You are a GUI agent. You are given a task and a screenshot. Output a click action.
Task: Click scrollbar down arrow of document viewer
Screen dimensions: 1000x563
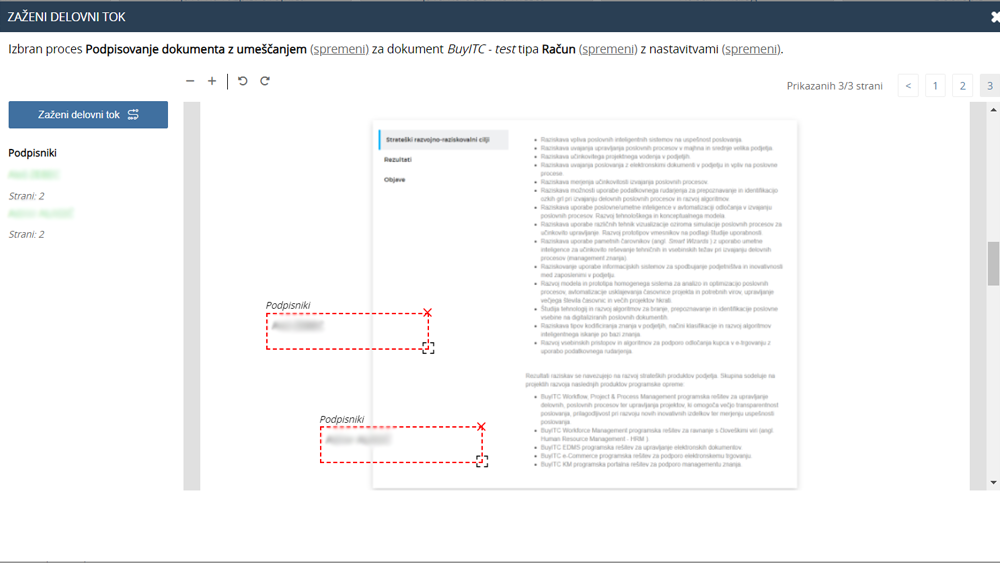pos(993,483)
